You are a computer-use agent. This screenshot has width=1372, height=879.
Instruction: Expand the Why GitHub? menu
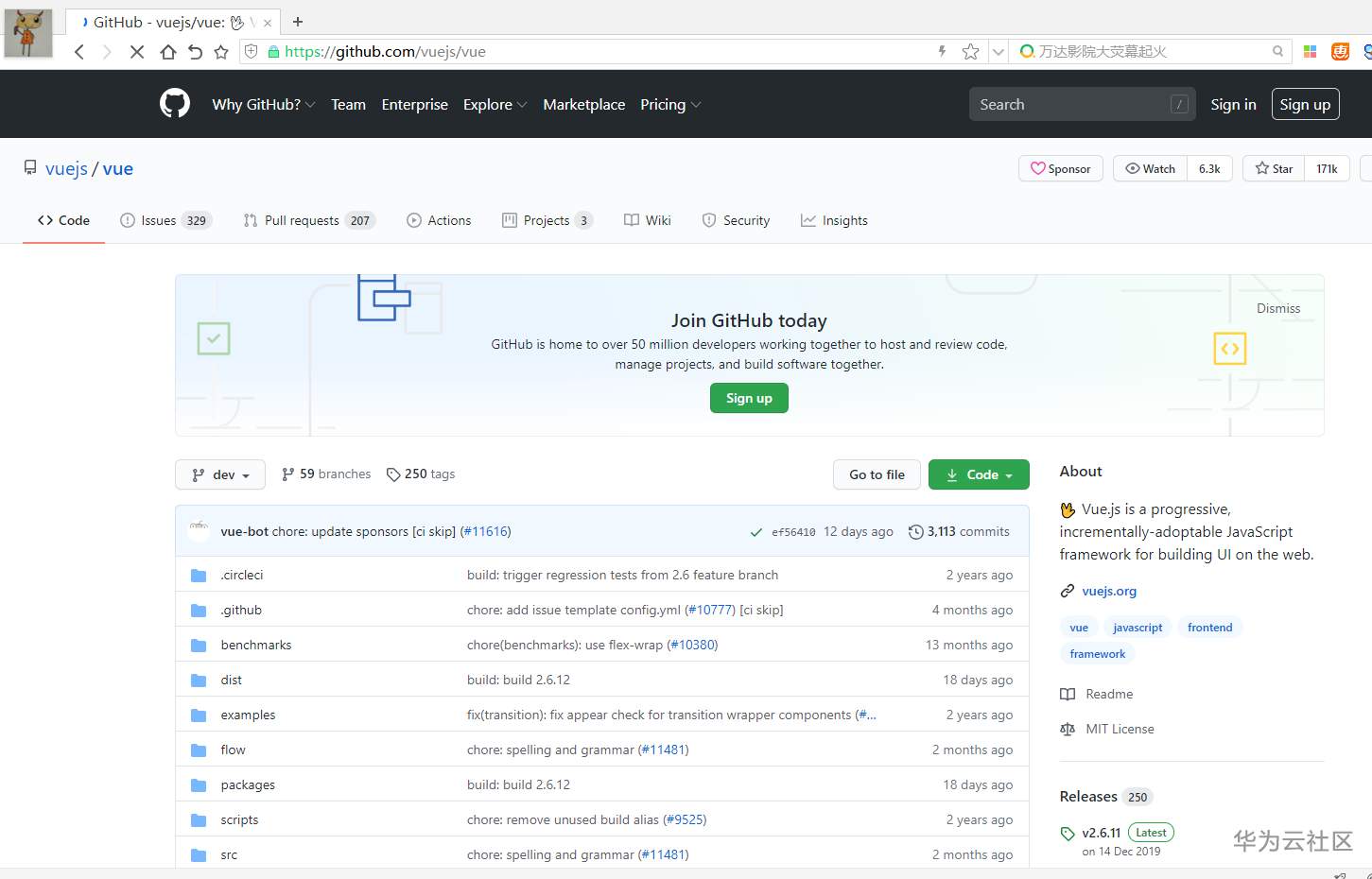(x=264, y=105)
